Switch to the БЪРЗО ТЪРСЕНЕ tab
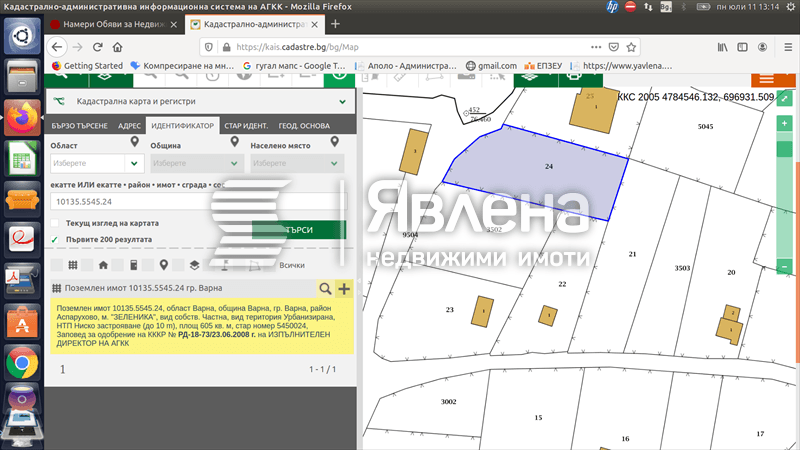Image resolution: width=800 pixels, height=450 pixels. [x=79, y=126]
